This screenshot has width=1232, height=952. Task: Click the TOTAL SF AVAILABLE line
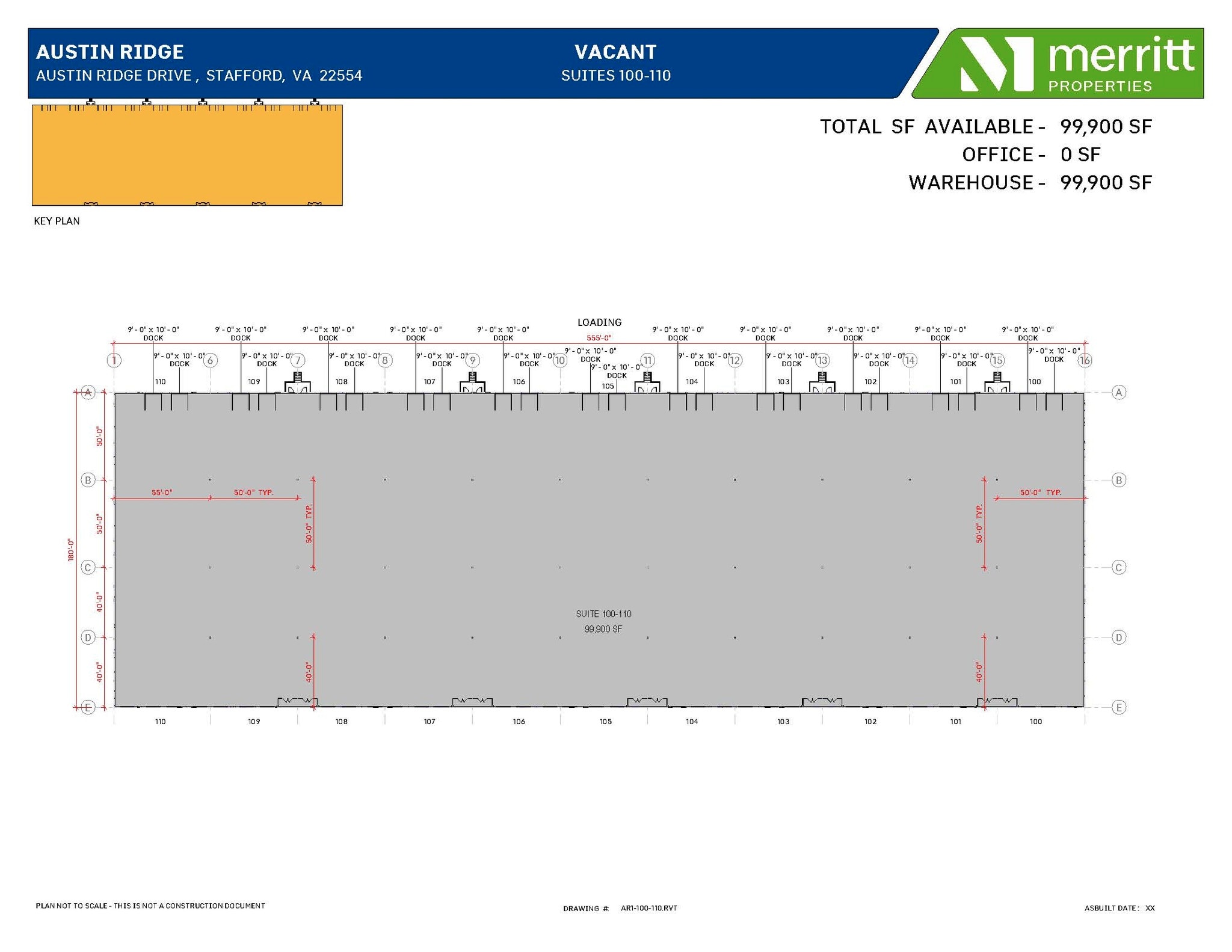[x=985, y=127]
